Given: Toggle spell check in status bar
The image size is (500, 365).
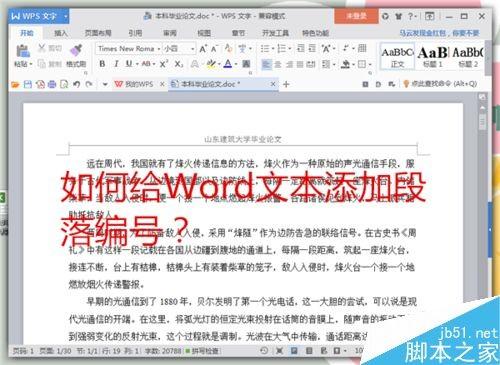Looking at the screenshot, I should [x=202, y=351].
